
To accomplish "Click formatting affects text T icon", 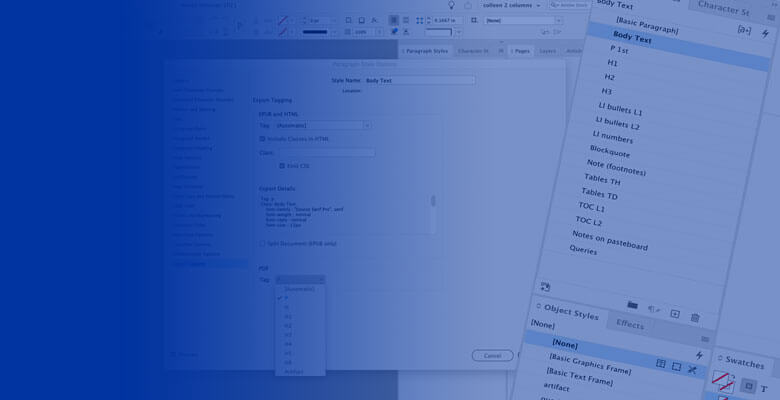I will 764,389.
